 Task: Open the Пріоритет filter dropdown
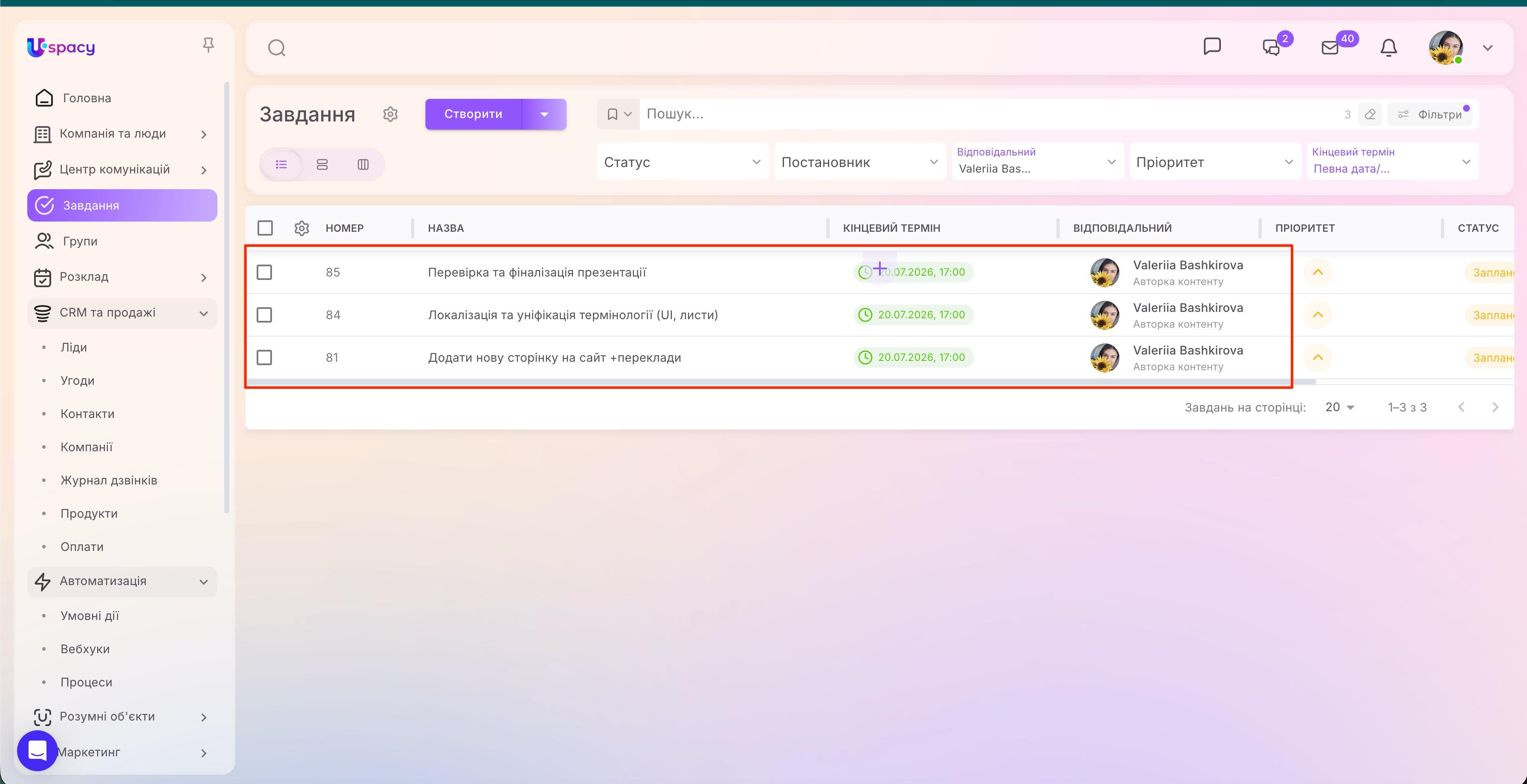1215,162
